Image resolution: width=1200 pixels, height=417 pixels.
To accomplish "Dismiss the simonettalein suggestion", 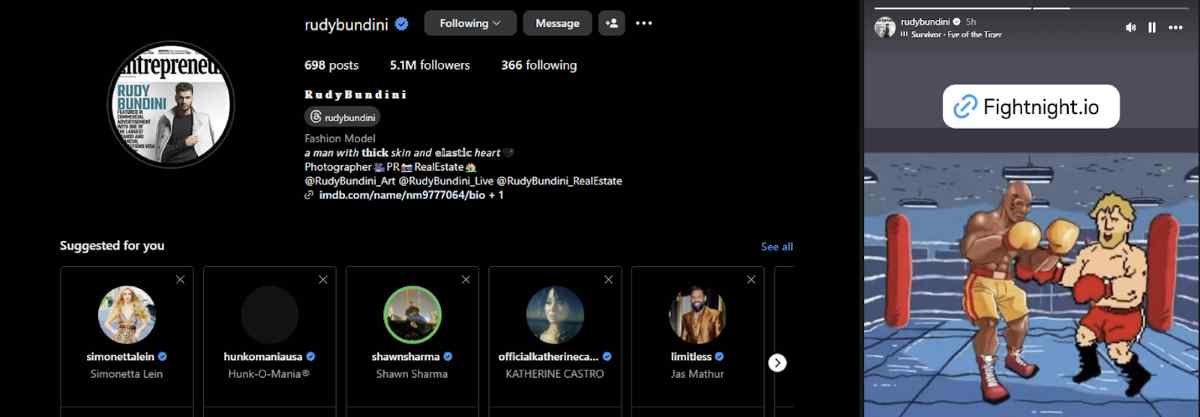I will 180,280.
